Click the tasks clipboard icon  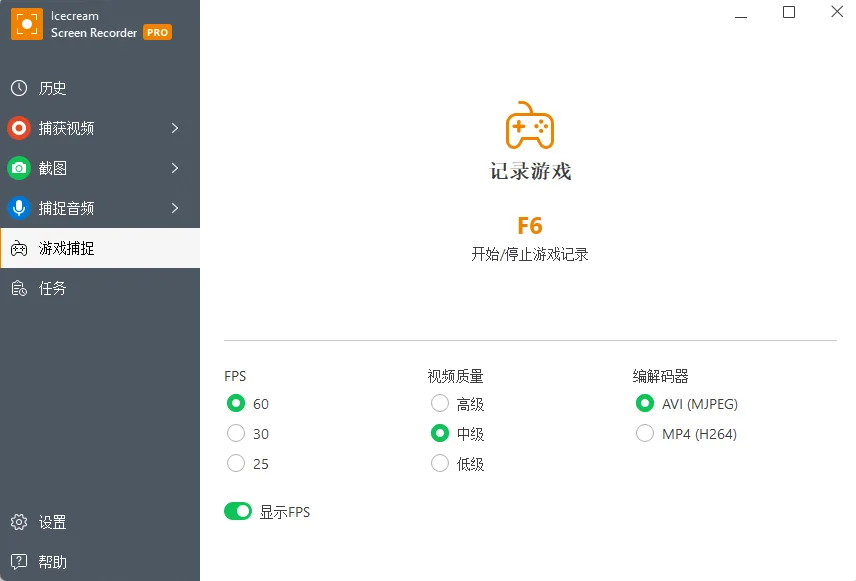point(19,288)
